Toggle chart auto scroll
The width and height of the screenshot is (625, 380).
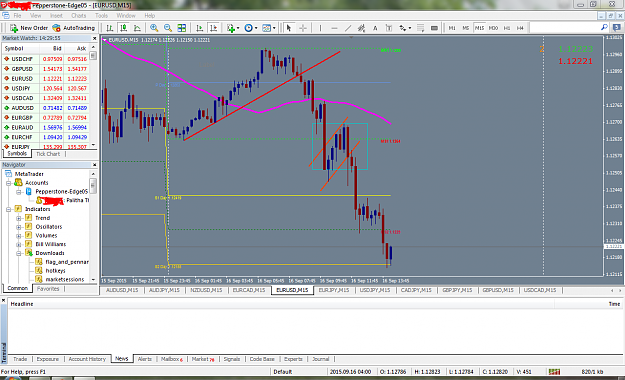(200, 28)
